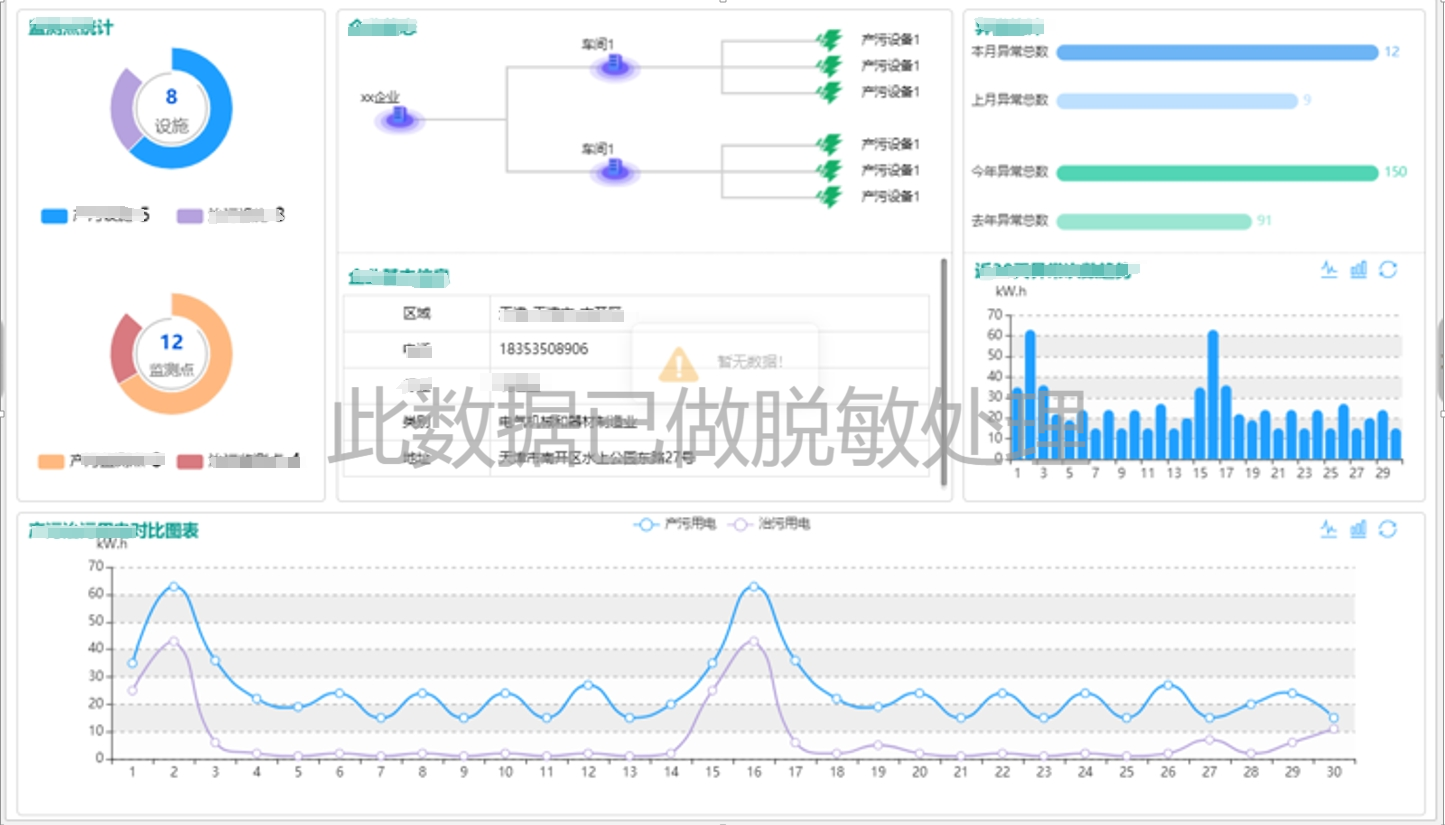The width and height of the screenshot is (1445, 825).
Task: Click the xx企业 label
Action: pyautogui.click(x=380, y=98)
